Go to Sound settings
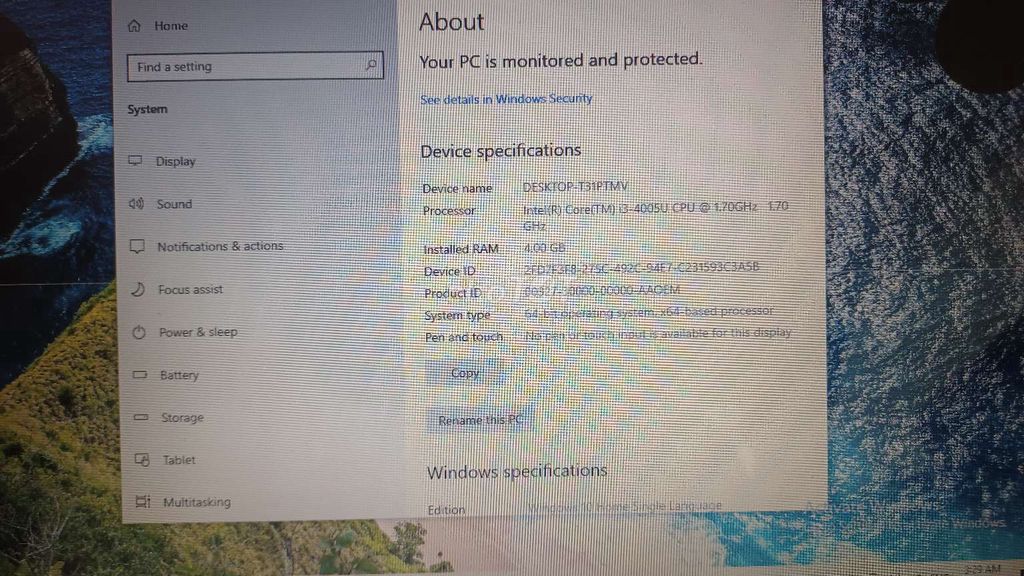Image resolution: width=1024 pixels, height=576 pixels. 174,204
